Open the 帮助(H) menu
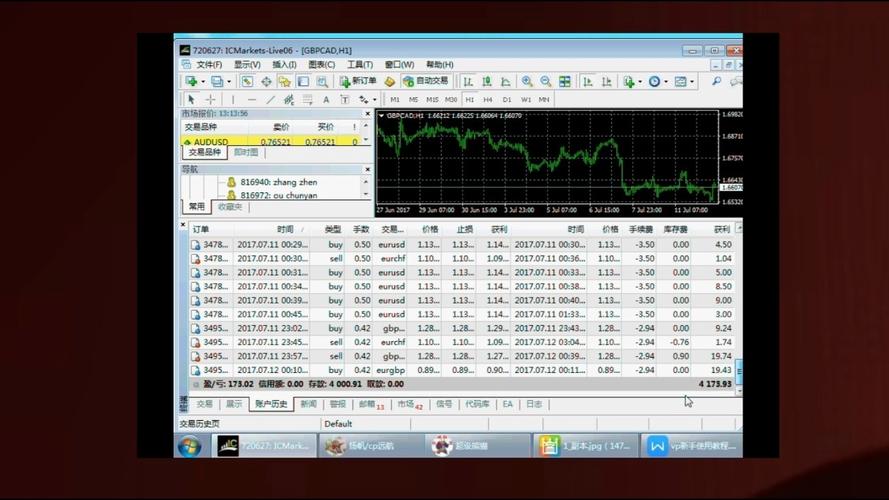The width and height of the screenshot is (889, 500). click(439, 65)
